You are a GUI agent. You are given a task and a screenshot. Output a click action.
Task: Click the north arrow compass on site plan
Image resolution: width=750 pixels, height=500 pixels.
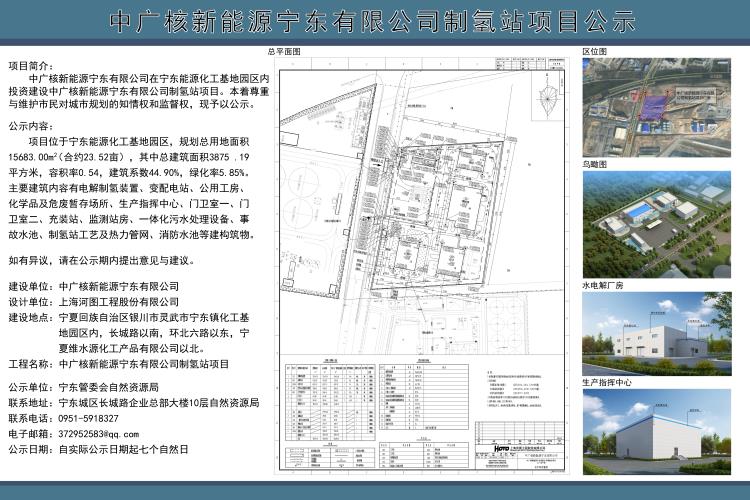(548, 100)
